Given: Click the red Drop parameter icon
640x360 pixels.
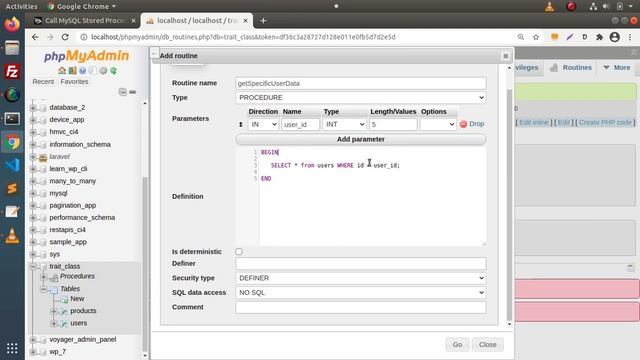Looking at the screenshot, I should pyautogui.click(x=463, y=124).
